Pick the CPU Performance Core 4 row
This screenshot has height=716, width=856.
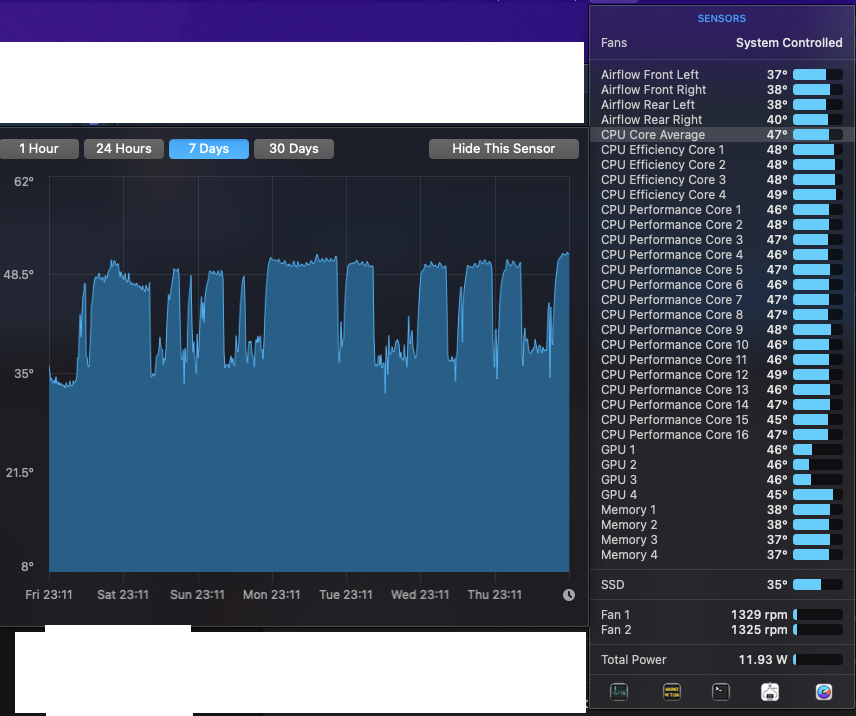pyautogui.click(x=722, y=255)
